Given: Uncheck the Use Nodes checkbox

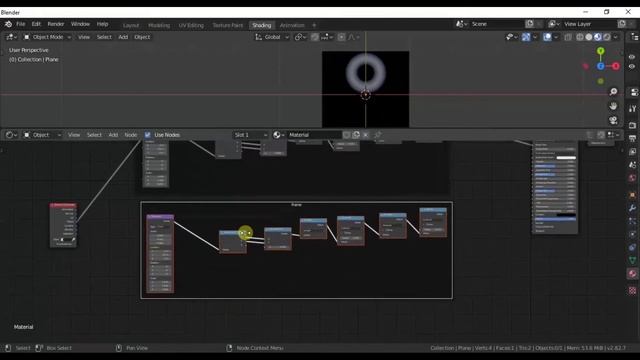Looking at the screenshot, I should (x=148, y=135).
